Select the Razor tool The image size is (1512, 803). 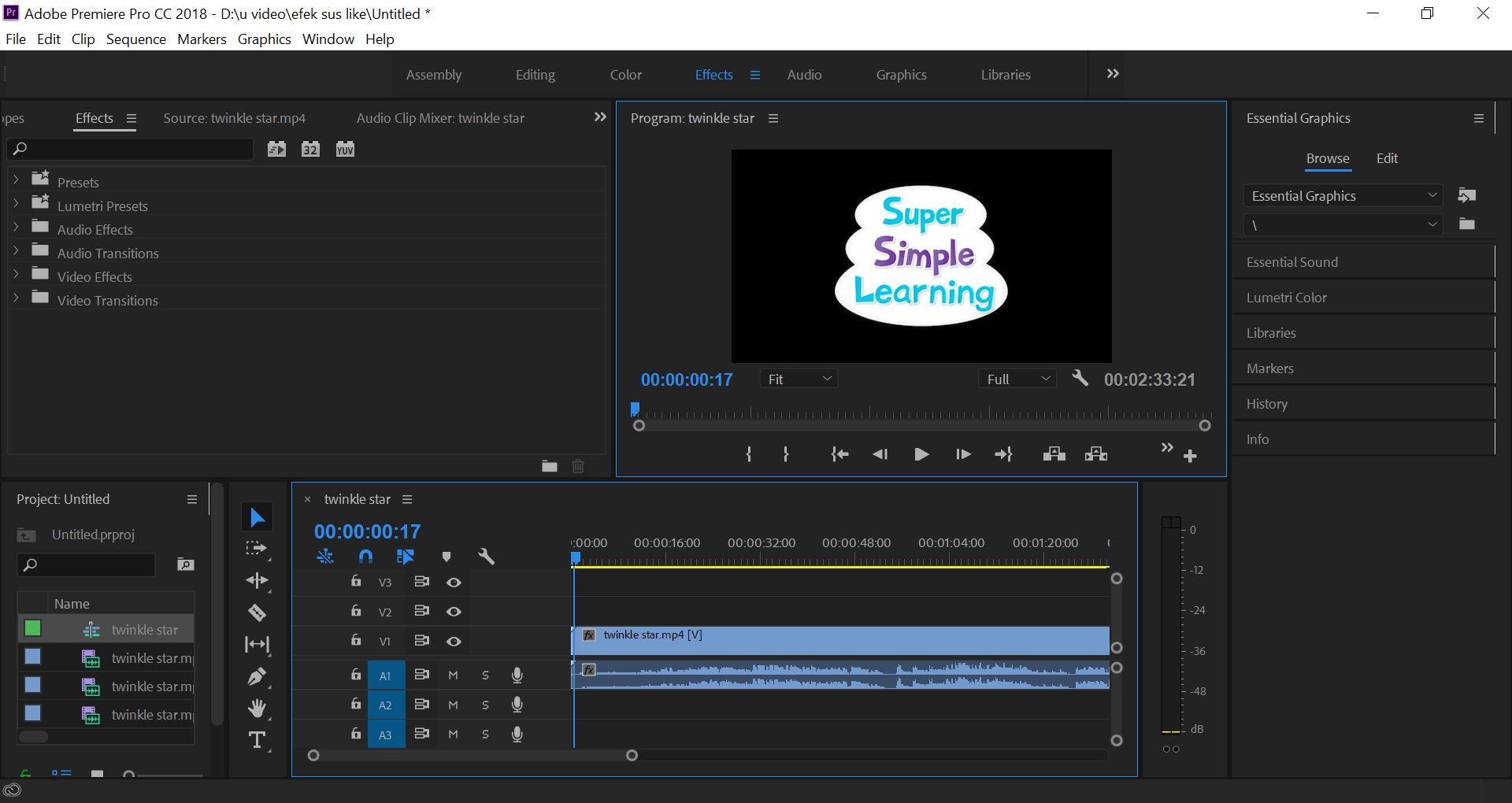258,612
